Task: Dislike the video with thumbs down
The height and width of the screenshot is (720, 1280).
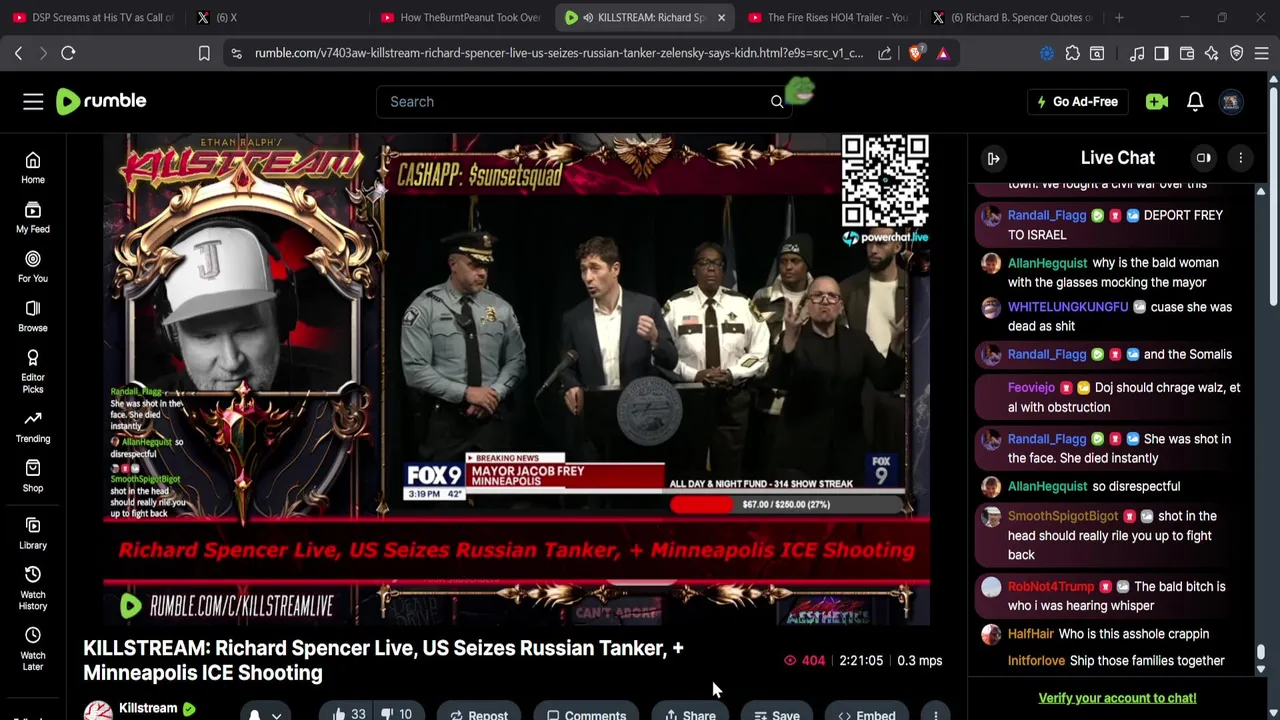Action: tap(397, 714)
